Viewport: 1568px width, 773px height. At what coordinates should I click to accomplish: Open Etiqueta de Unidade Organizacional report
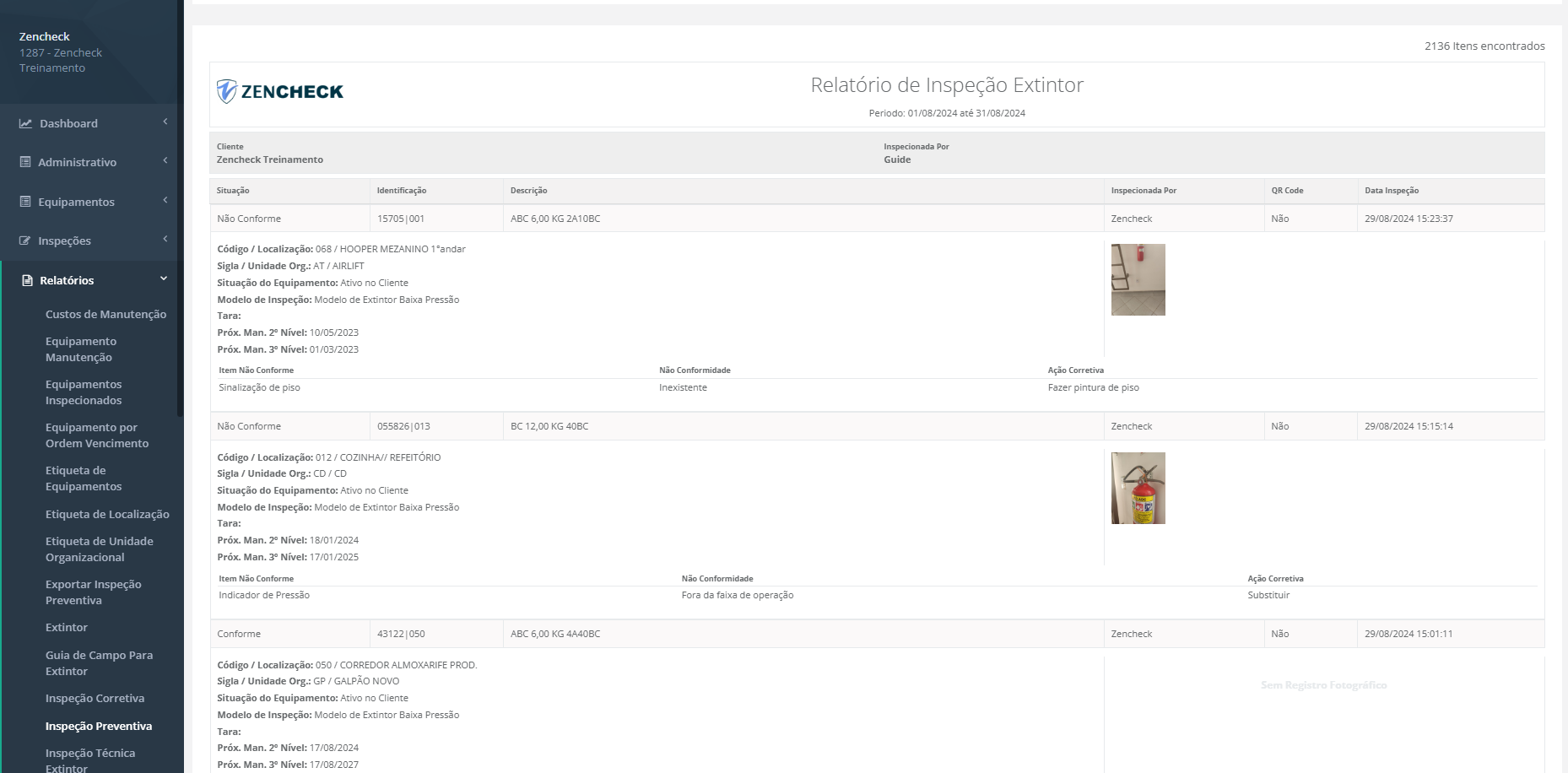pyautogui.click(x=100, y=549)
